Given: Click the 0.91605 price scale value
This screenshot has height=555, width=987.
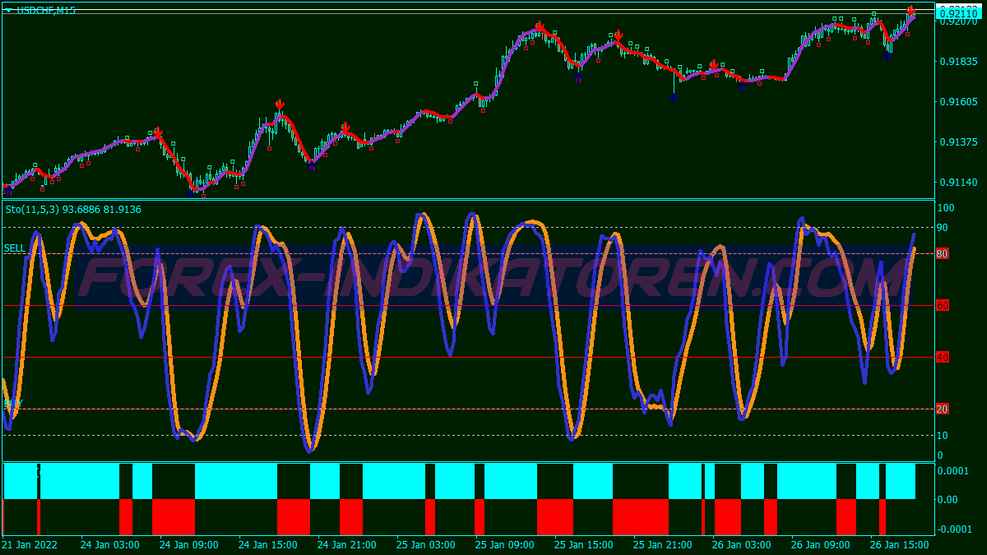Looking at the screenshot, I should click(x=958, y=102).
